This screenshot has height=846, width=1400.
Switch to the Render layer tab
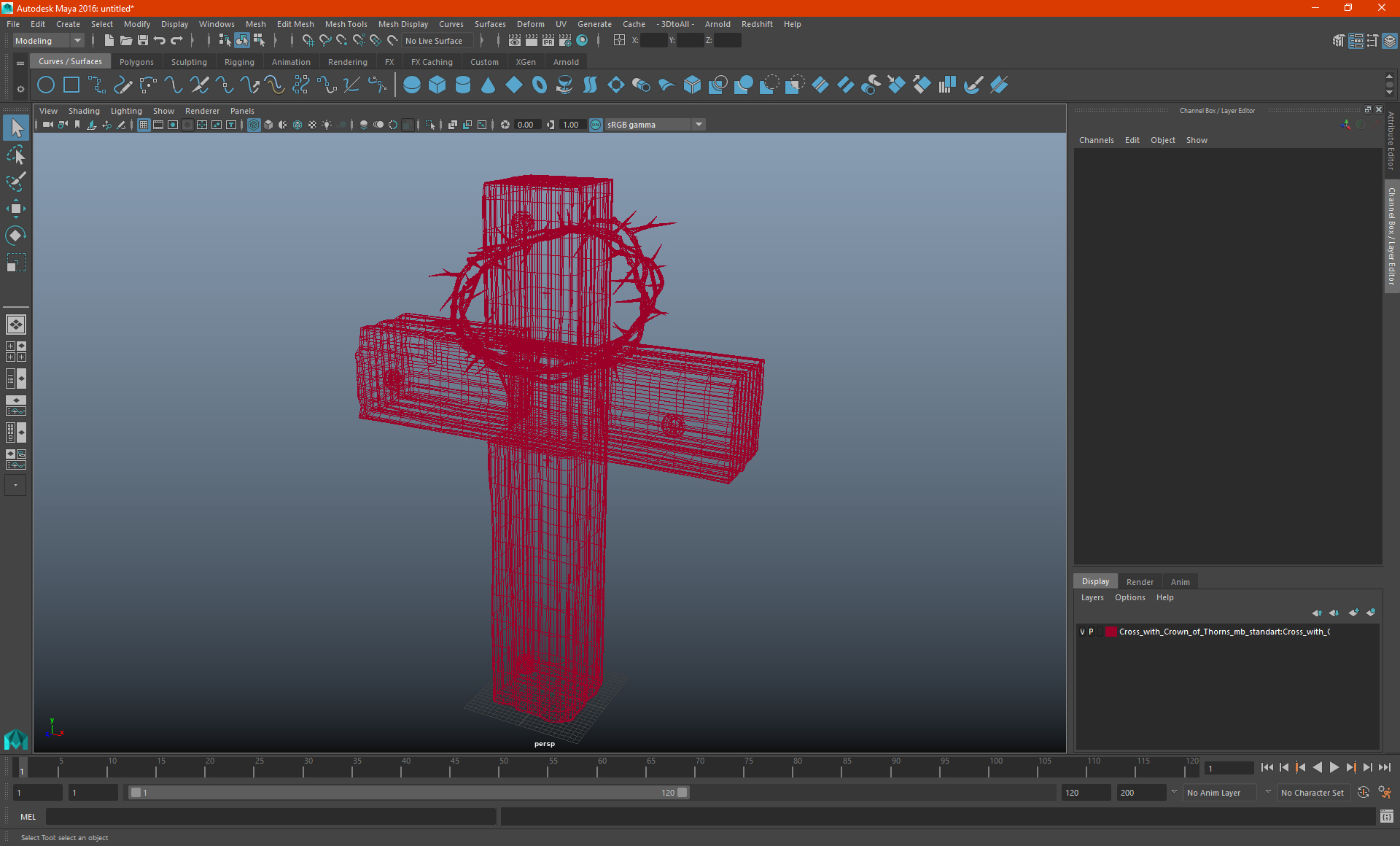tap(1140, 582)
